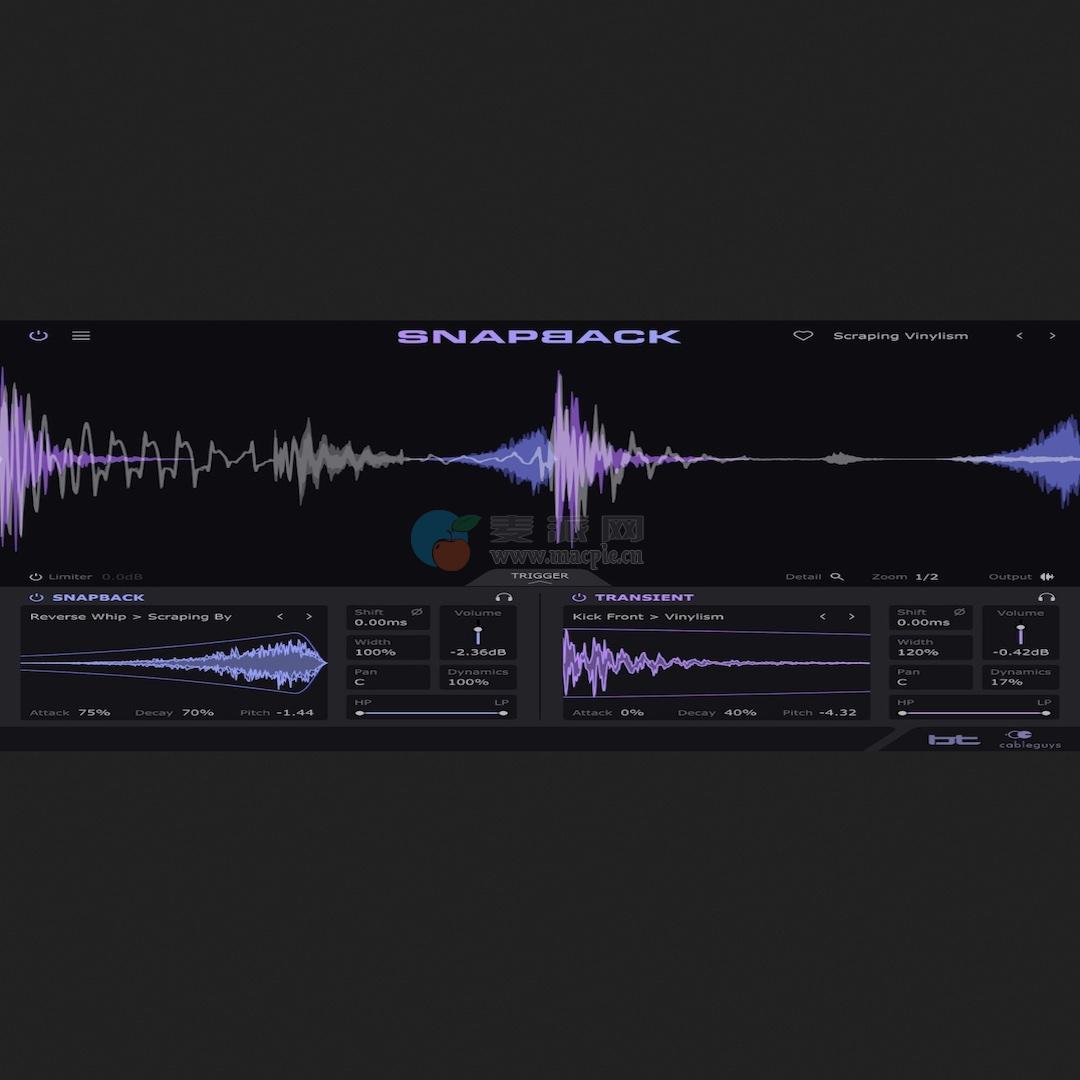Open the Scraping Vinylism preset browser
This screenshot has width=1080, height=1080.
click(x=900, y=336)
